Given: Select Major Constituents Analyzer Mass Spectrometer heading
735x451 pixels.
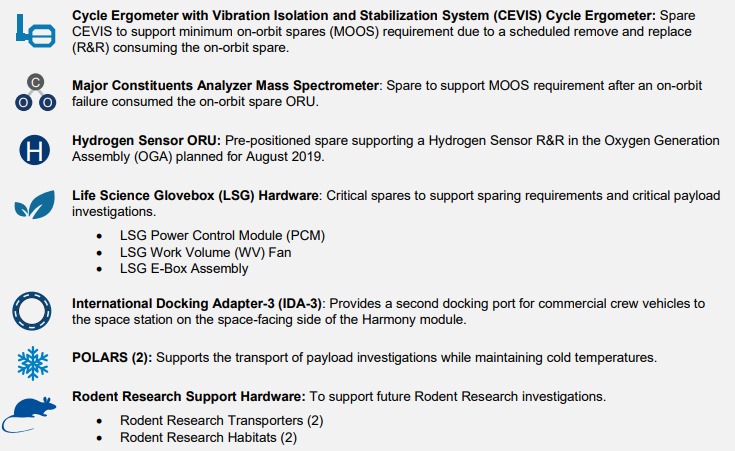Looking at the screenshot, I should (x=225, y=86).
